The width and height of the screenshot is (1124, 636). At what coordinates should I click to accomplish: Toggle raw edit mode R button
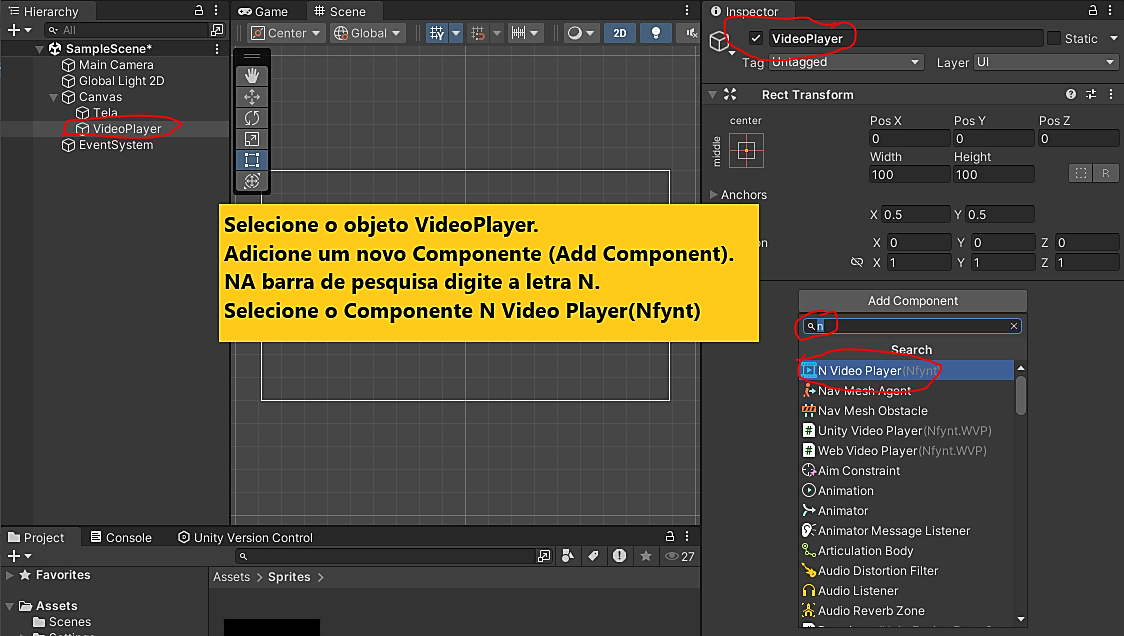point(1106,174)
